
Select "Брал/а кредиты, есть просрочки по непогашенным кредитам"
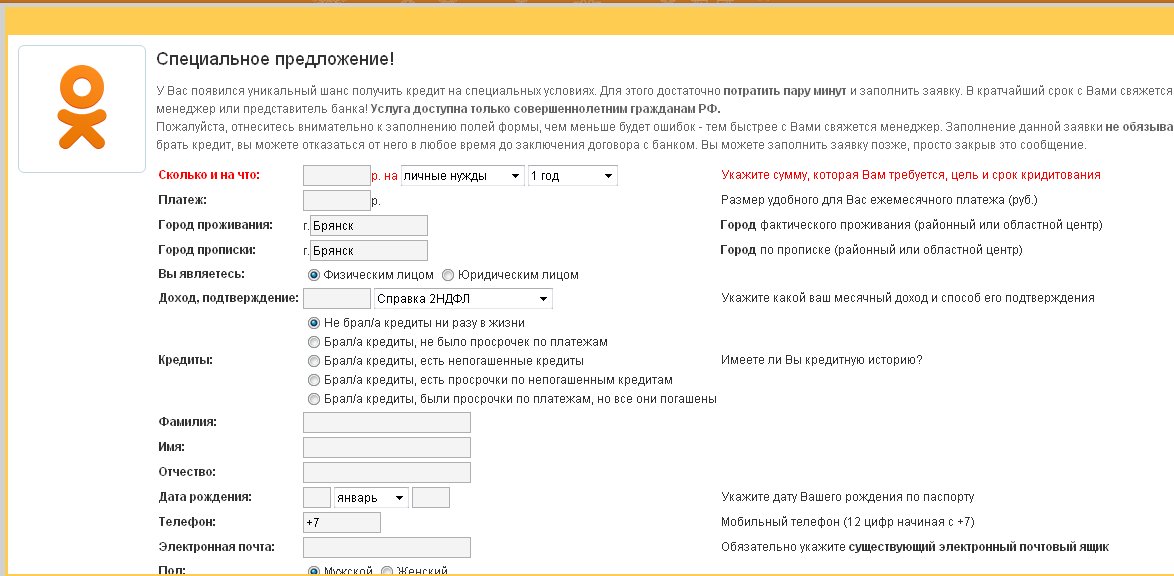(x=314, y=380)
